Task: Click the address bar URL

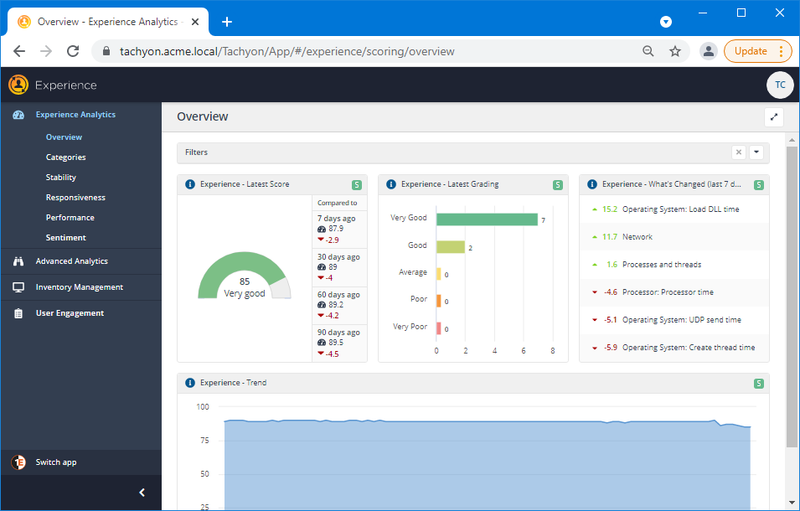Action: pos(287,51)
